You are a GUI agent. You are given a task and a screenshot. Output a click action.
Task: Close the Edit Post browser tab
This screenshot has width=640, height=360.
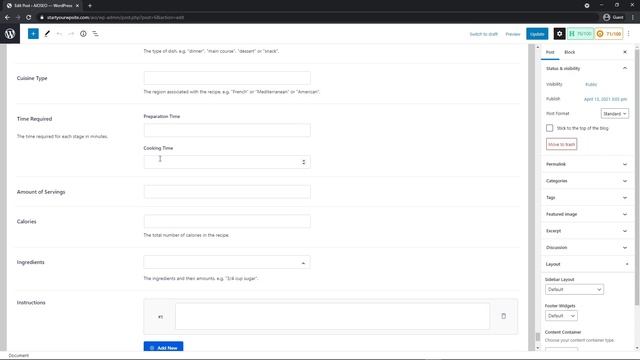point(77,6)
